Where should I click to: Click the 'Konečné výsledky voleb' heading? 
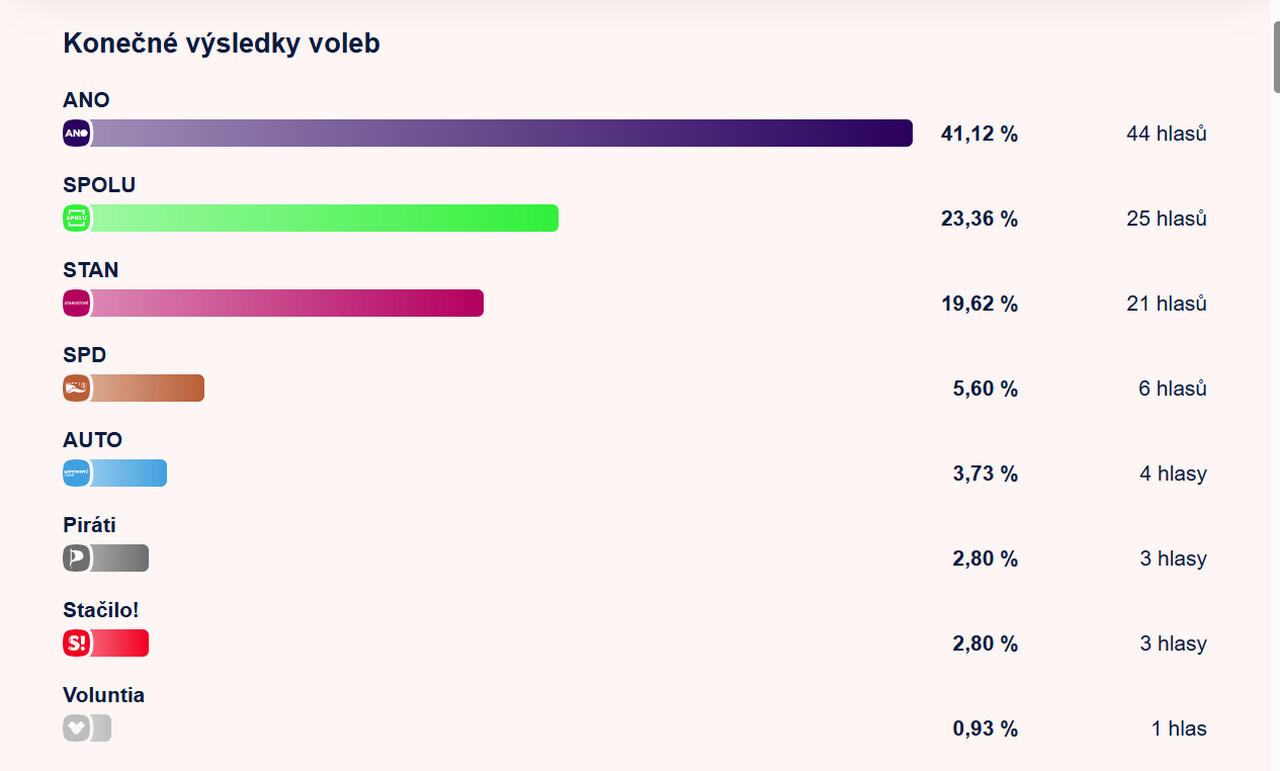[221, 43]
